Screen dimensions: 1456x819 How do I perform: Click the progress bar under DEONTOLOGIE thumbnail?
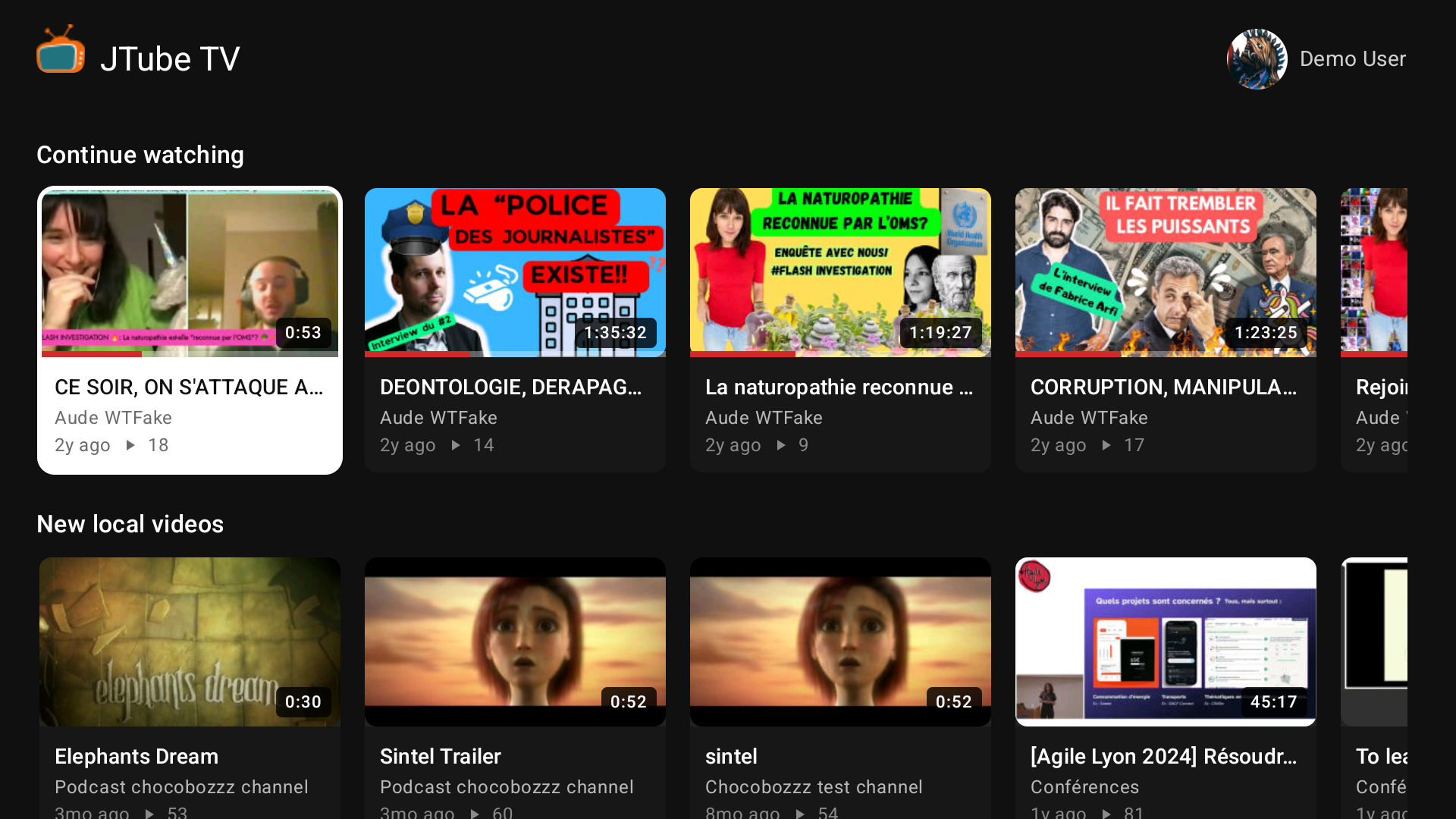pyautogui.click(x=515, y=354)
